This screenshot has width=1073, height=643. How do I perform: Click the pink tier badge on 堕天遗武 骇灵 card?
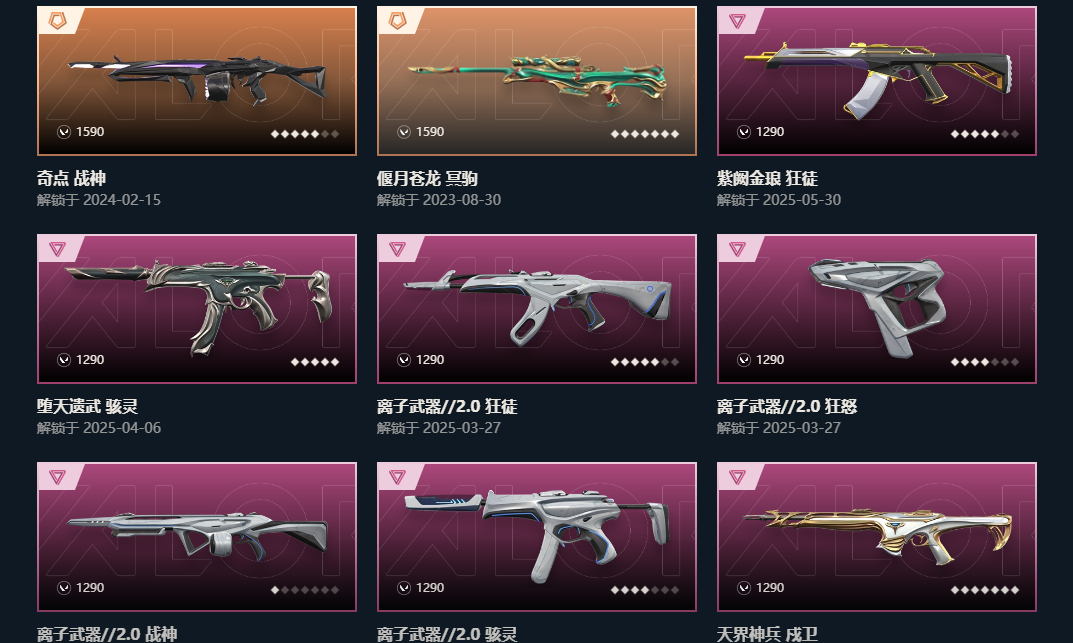(57, 249)
